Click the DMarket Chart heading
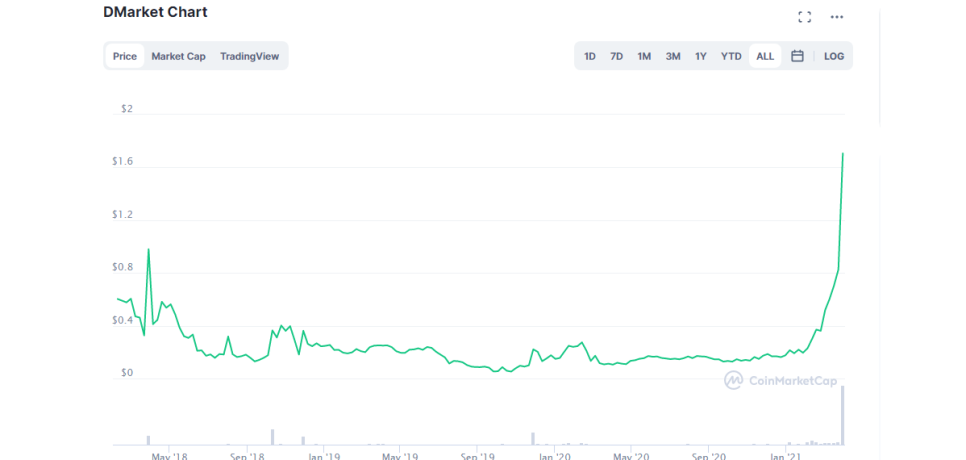This screenshot has height=460, width=966. 155,12
